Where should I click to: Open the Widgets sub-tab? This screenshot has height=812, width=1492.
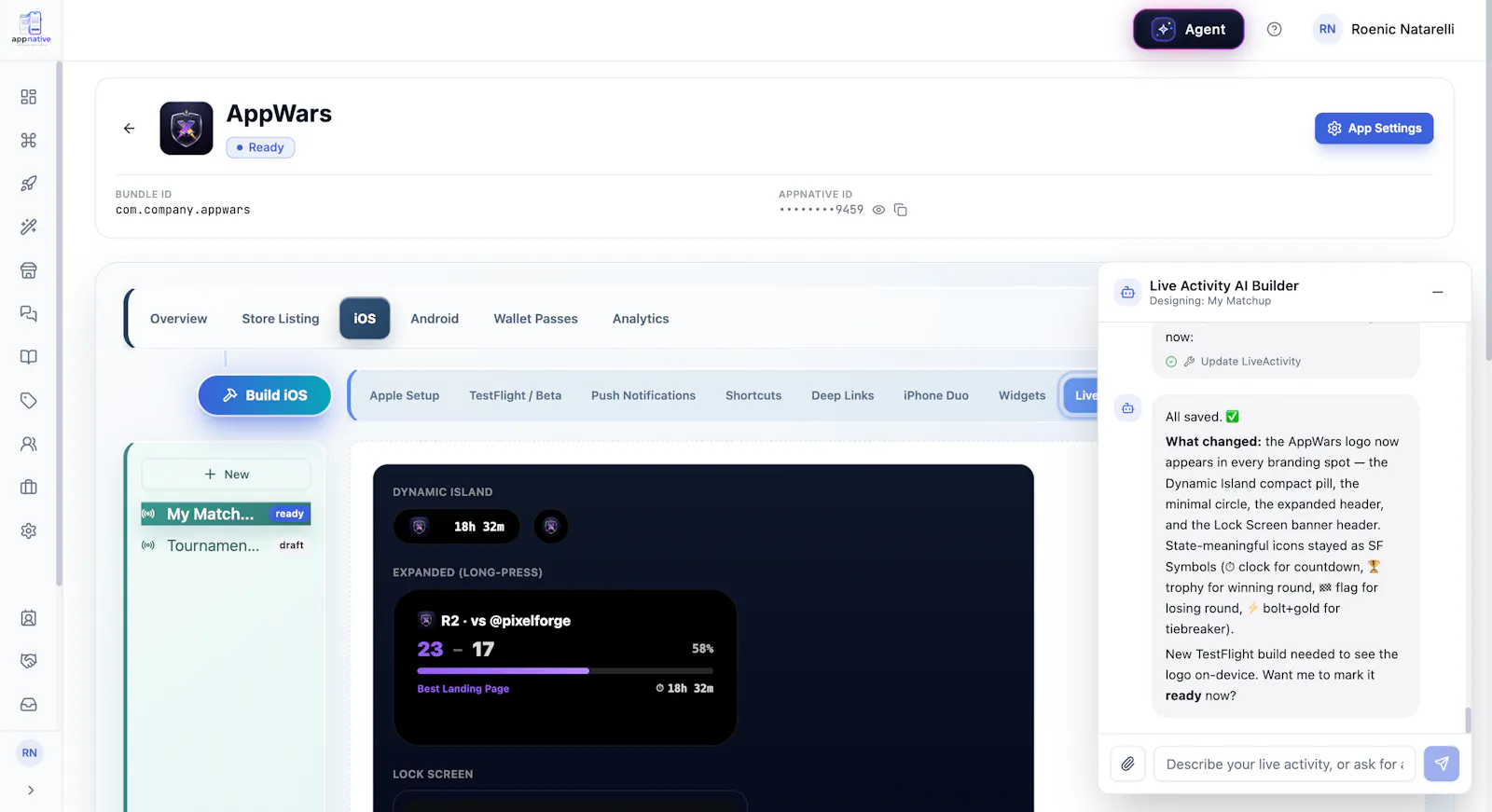click(x=1022, y=395)
